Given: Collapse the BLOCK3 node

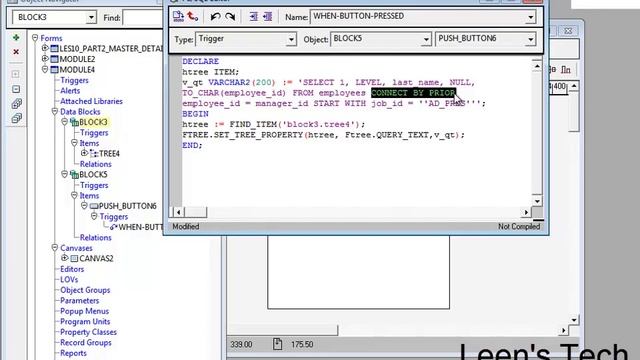Looking at the screenshot, I should (x=64, y=122).
